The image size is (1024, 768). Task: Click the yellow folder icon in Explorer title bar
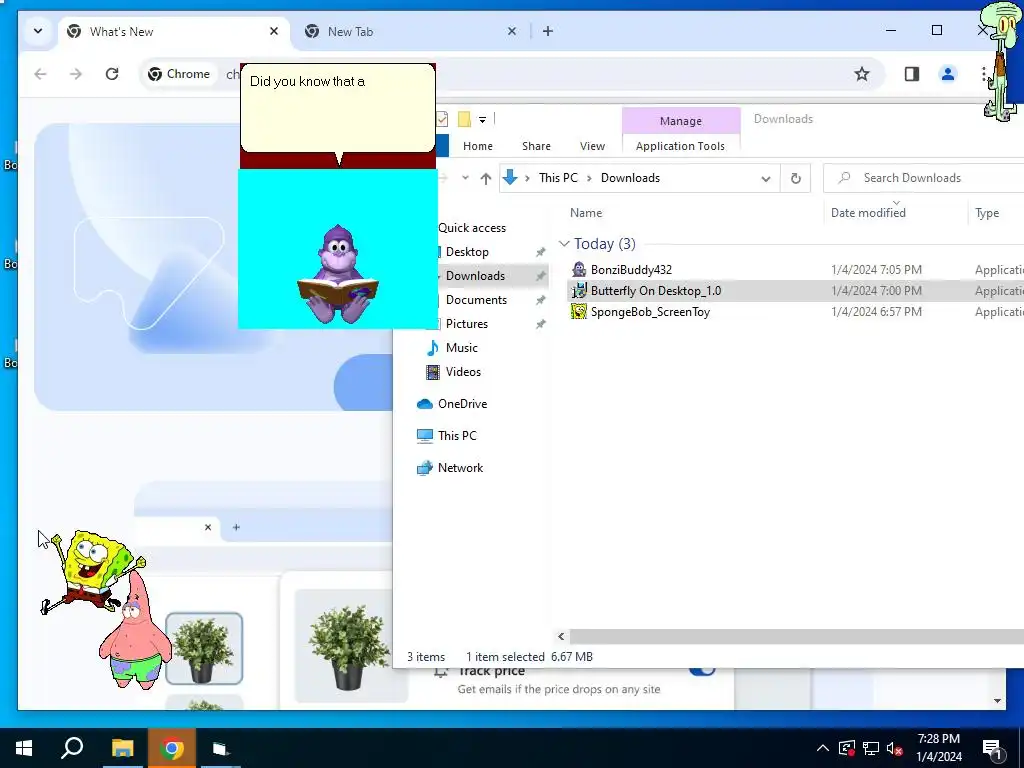coord(464,119)
